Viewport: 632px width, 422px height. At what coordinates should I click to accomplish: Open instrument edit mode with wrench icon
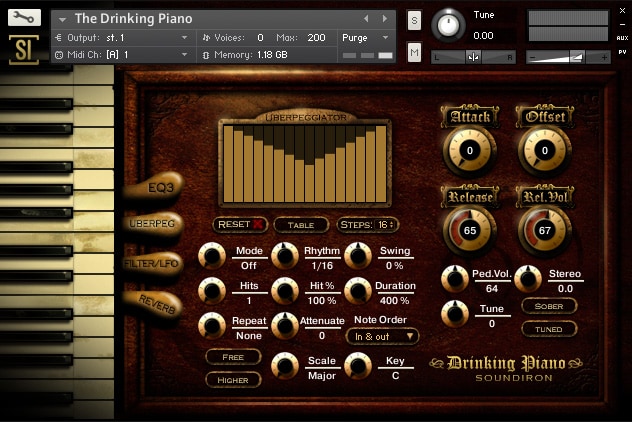tap(24, 17)
